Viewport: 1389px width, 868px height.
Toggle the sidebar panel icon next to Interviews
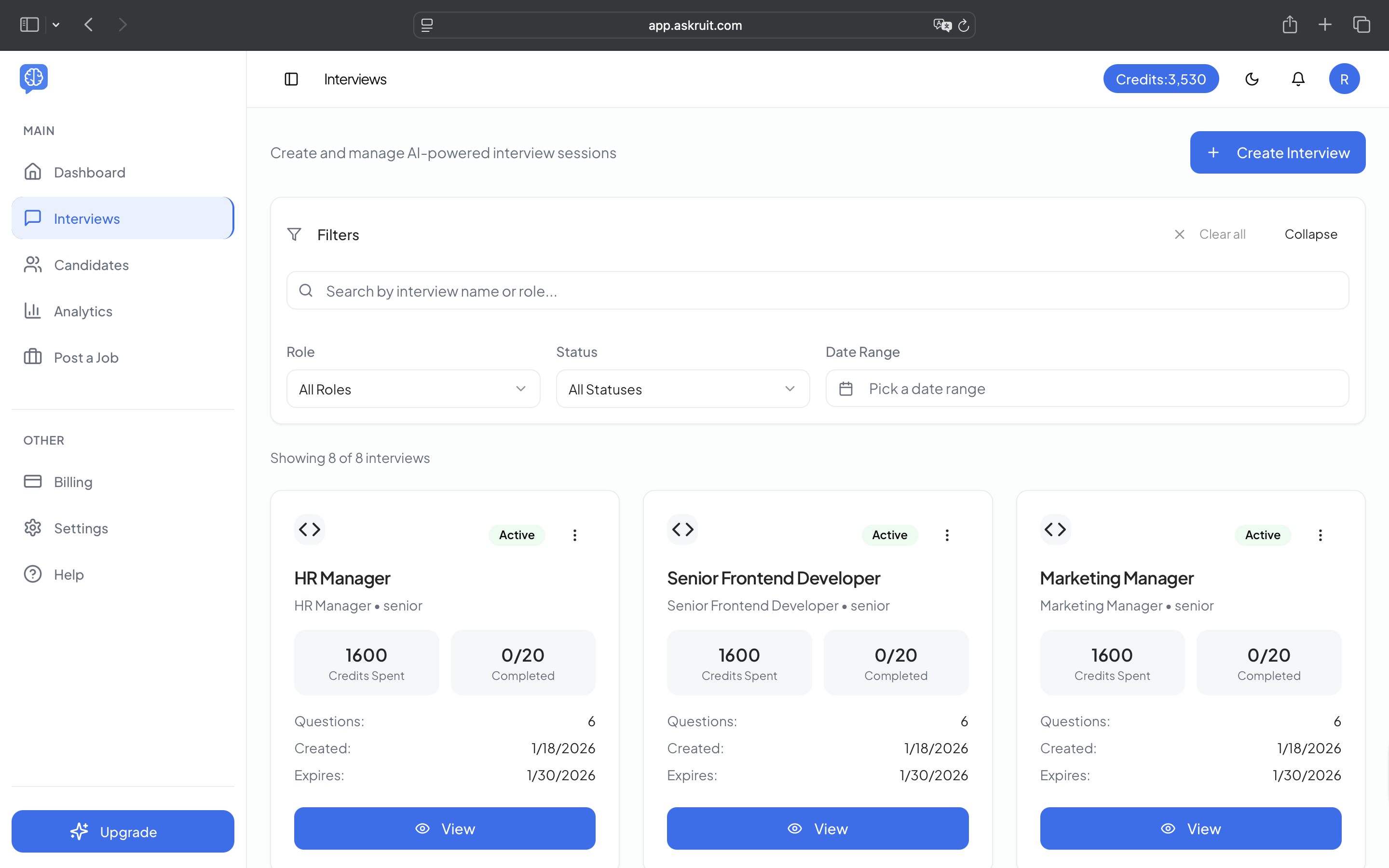pyautogui.click(x=291, y=79)
